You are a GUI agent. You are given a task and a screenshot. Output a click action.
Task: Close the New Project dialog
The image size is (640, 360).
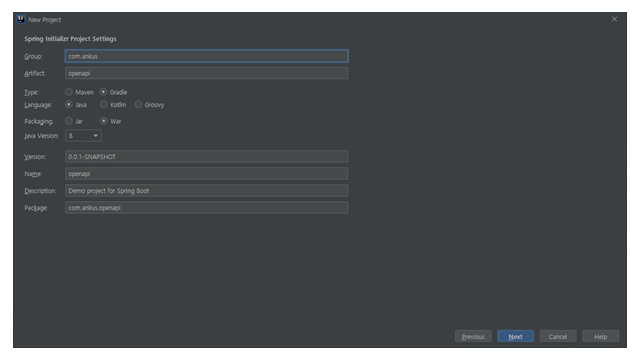614,19
